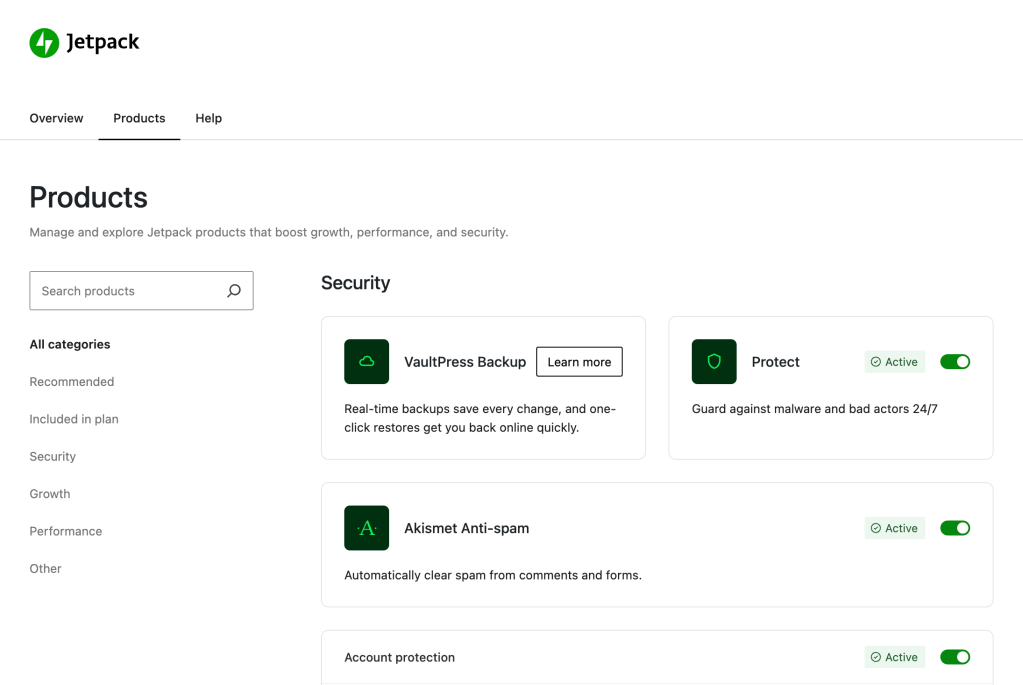
Task: Click the VaultPress Backup cloud icon
Action: (366, 362)
